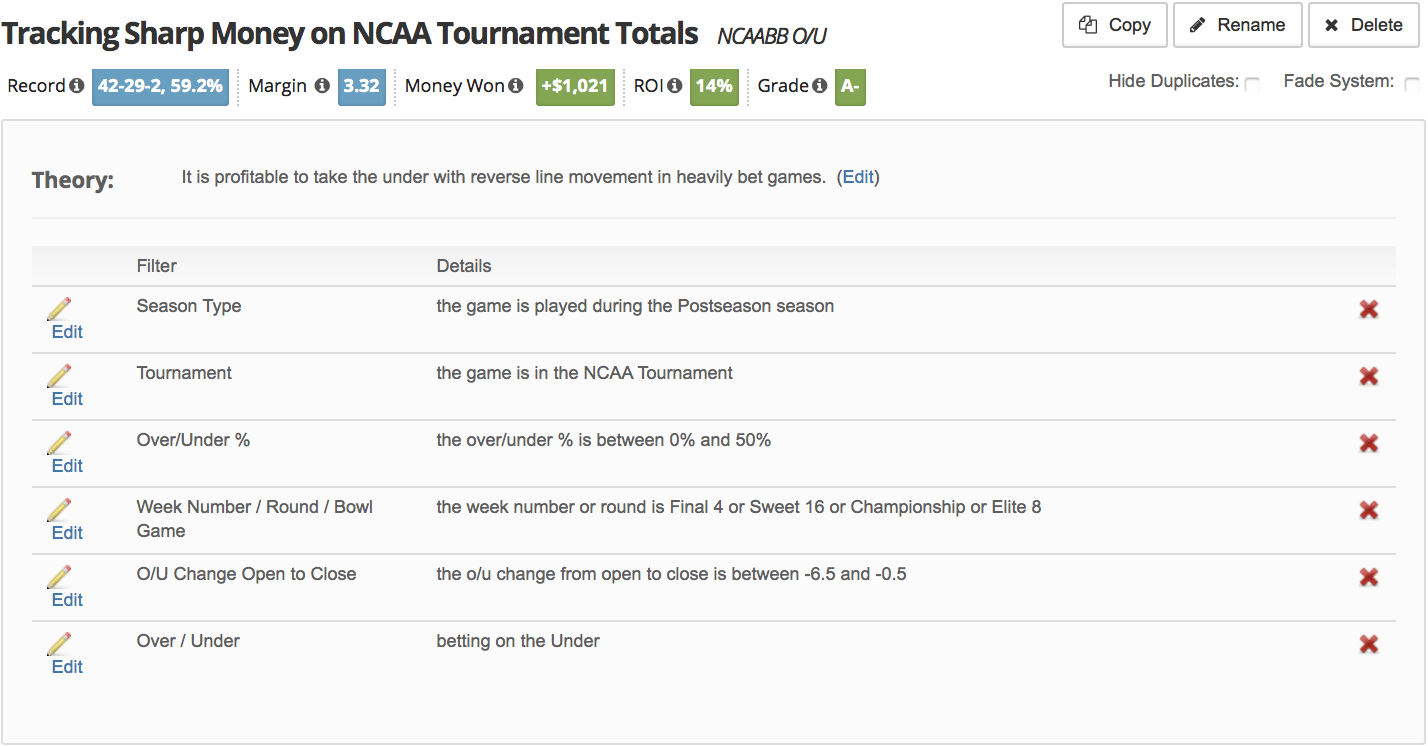Delete the system with the Delete button
Image resolution: width=1428 pixels, height=746 pixels.
pyautogui.click(x=1362, y=25)
